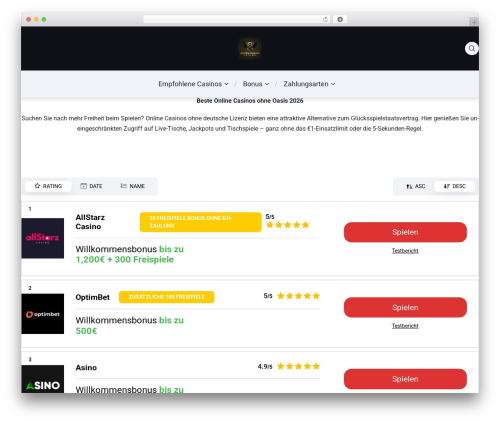Minimize window with yellow button
This screenshot has height=423, width=500.
(36, 19)
